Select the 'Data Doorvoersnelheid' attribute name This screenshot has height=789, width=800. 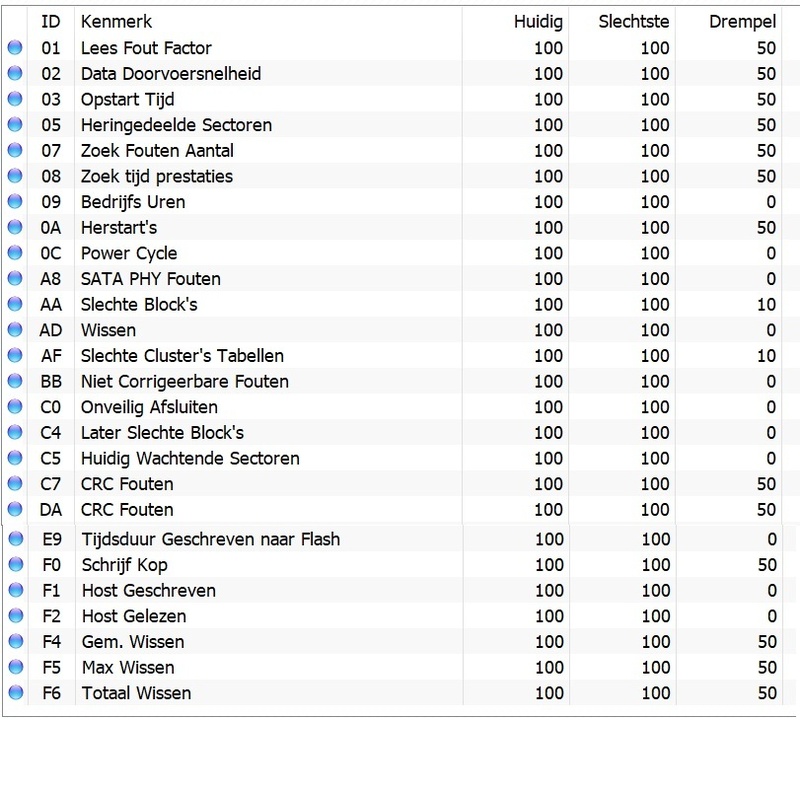point(171,73)
